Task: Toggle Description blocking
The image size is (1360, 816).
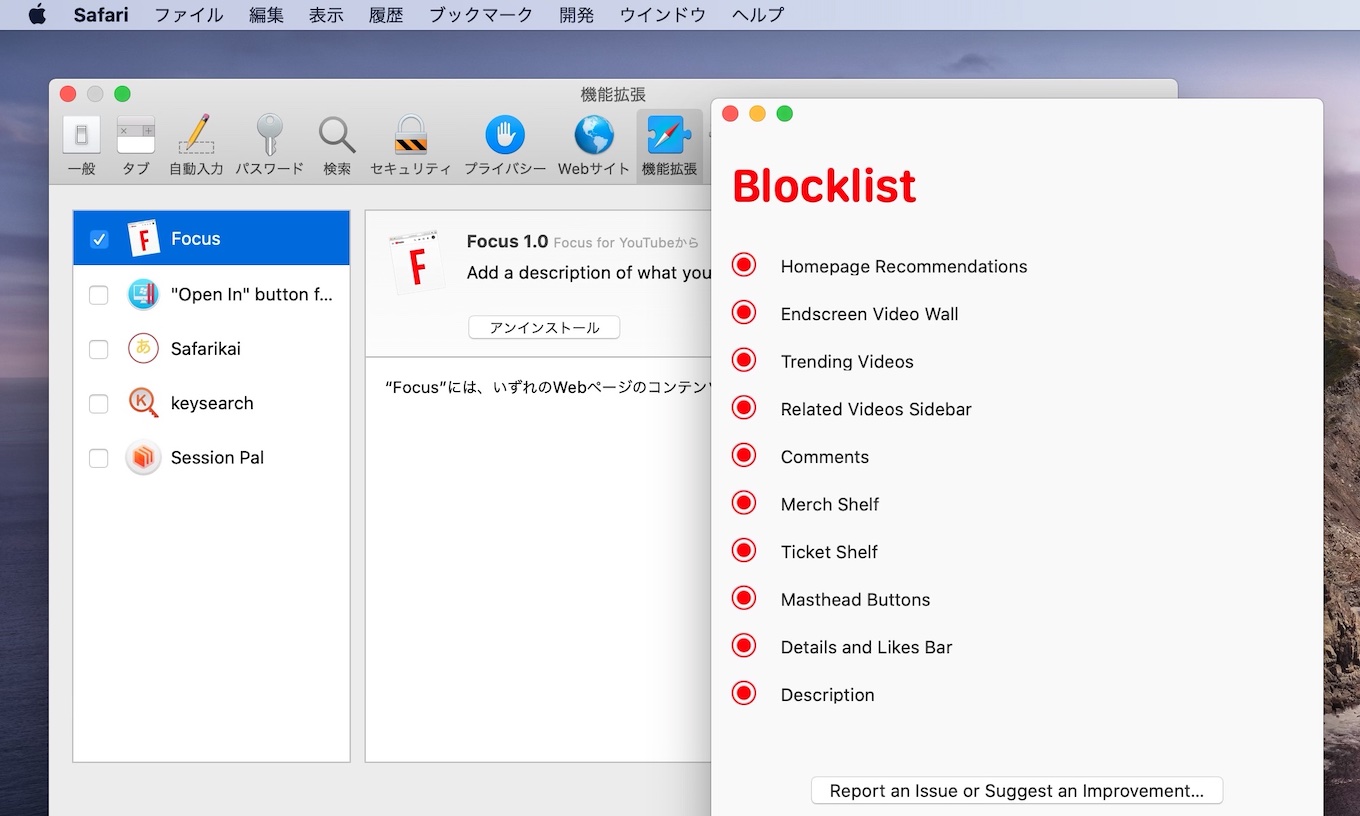Action: coord(744,693)
